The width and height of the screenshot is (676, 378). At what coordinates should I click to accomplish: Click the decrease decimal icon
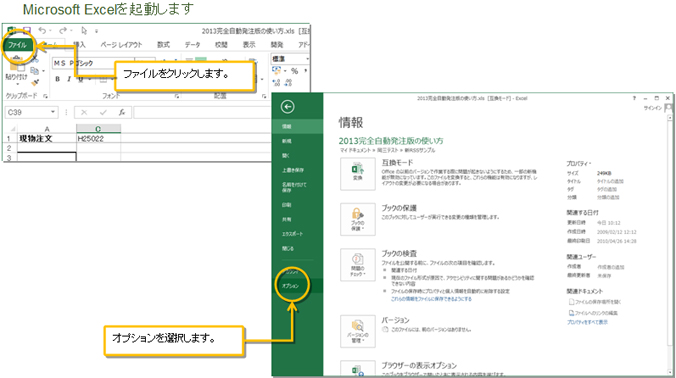[x=288, y=83]
